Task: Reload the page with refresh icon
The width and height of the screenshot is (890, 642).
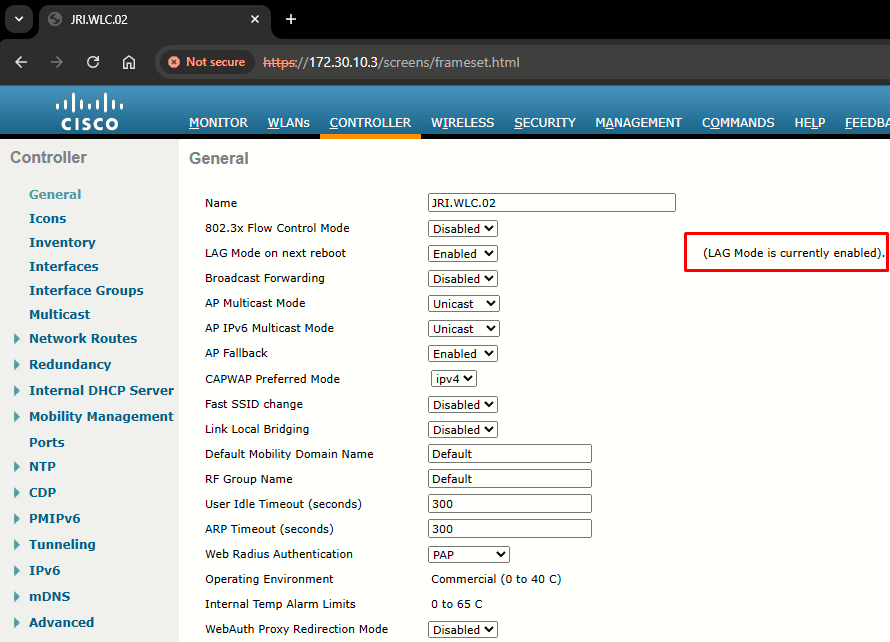Action: pos(93,62)
